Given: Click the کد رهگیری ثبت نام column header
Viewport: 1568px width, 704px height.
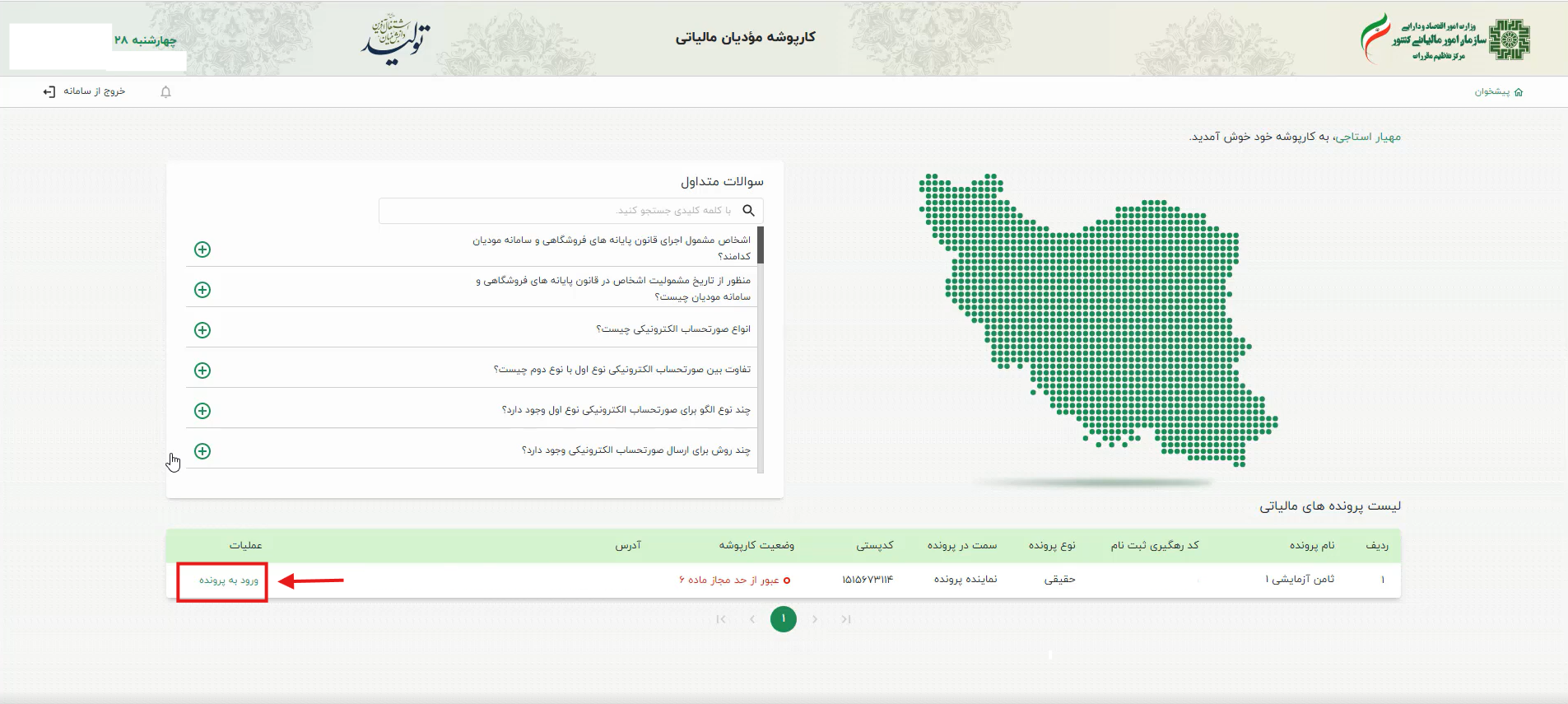Looking at the screenshot, I should pyautogui.click(x=1155, y=546).
